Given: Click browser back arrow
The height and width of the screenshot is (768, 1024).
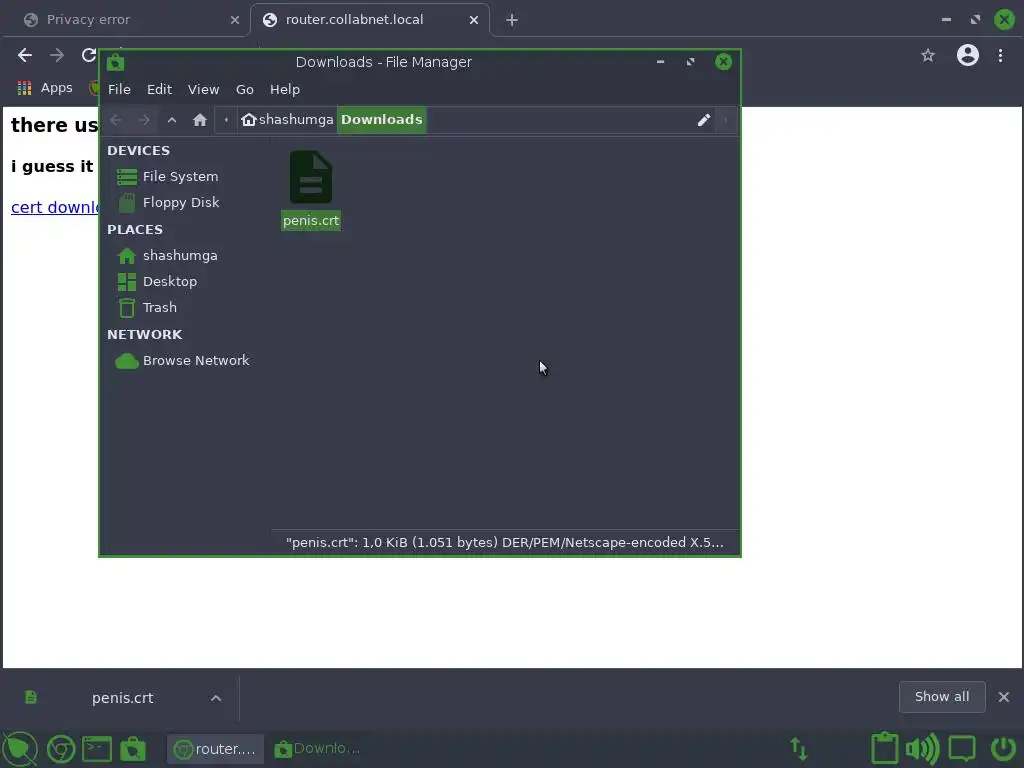Looking at the screenshot, I should click(x=25, y=56).
